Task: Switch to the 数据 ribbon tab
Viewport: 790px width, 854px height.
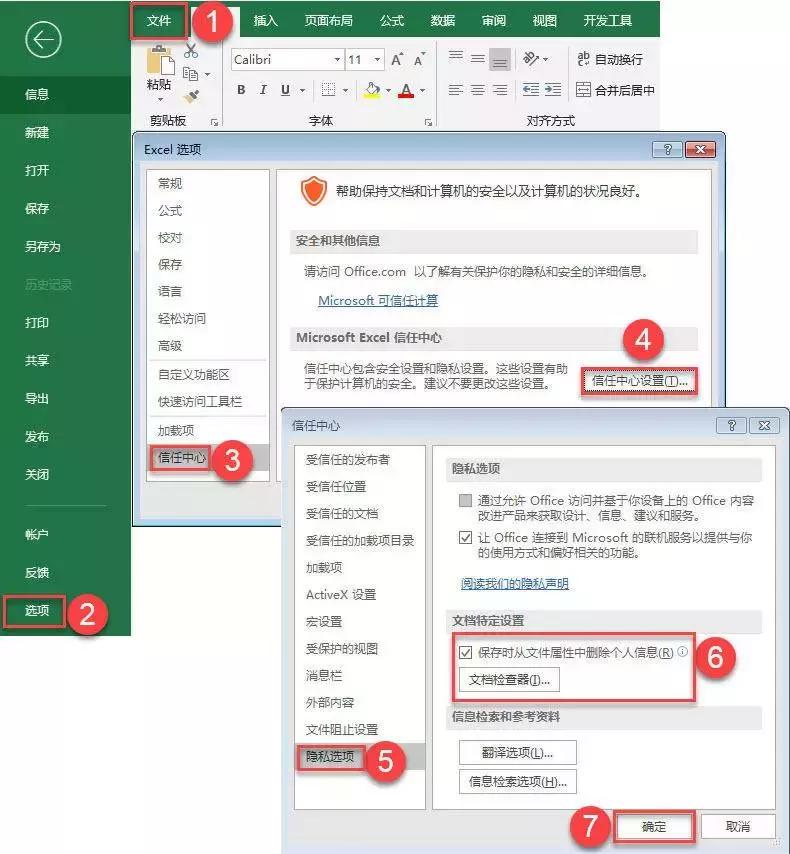Action: [442, 21]
